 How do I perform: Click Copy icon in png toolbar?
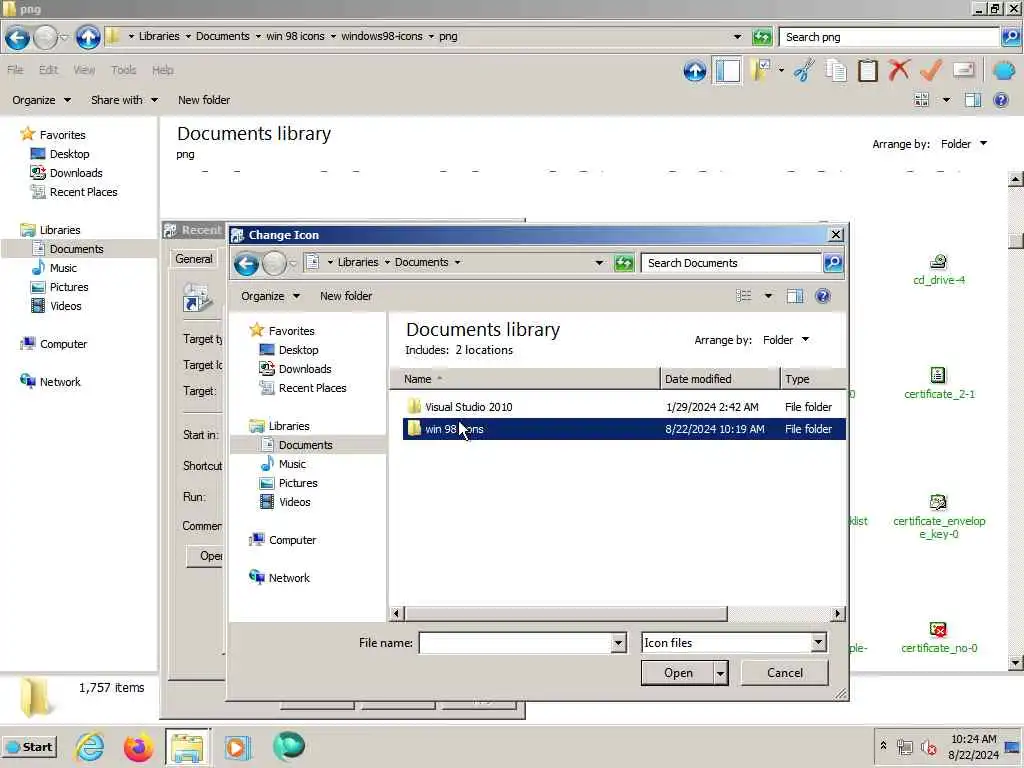tap(836, 71)
